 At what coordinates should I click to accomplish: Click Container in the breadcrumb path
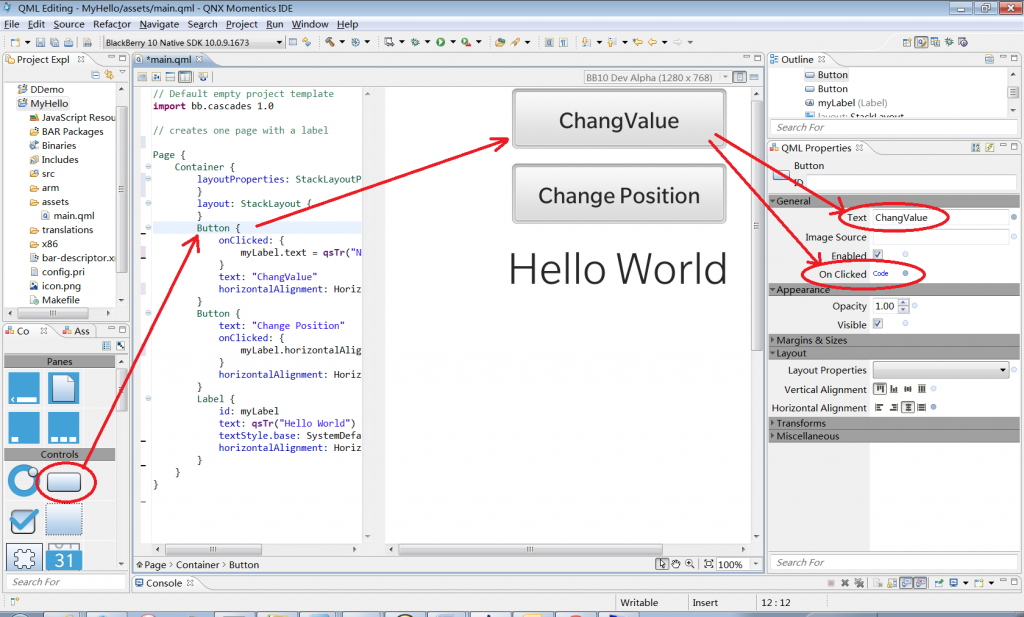click(x=197, y=565)
